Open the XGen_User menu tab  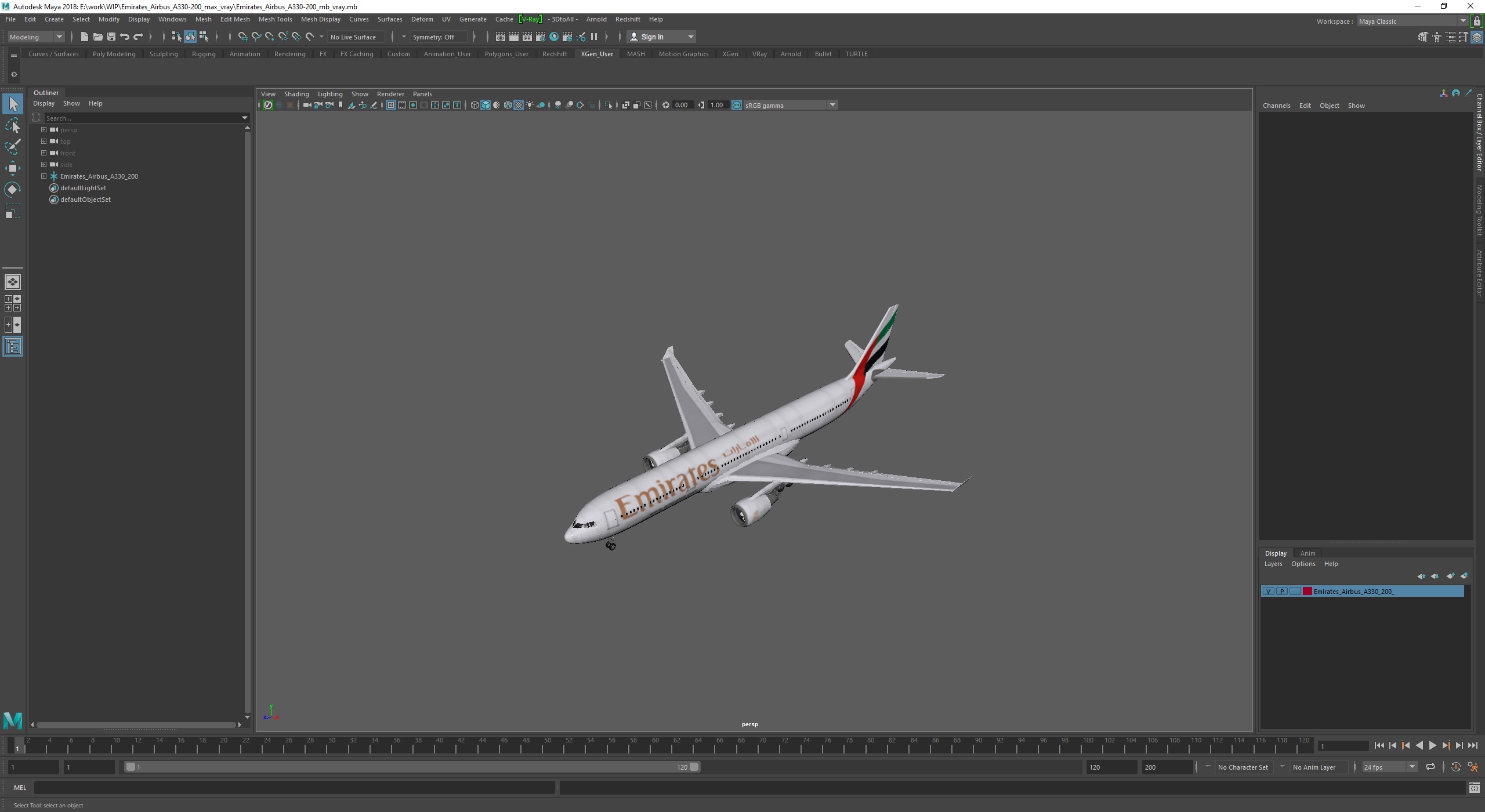pyautogui.click(x=596, y=53)
